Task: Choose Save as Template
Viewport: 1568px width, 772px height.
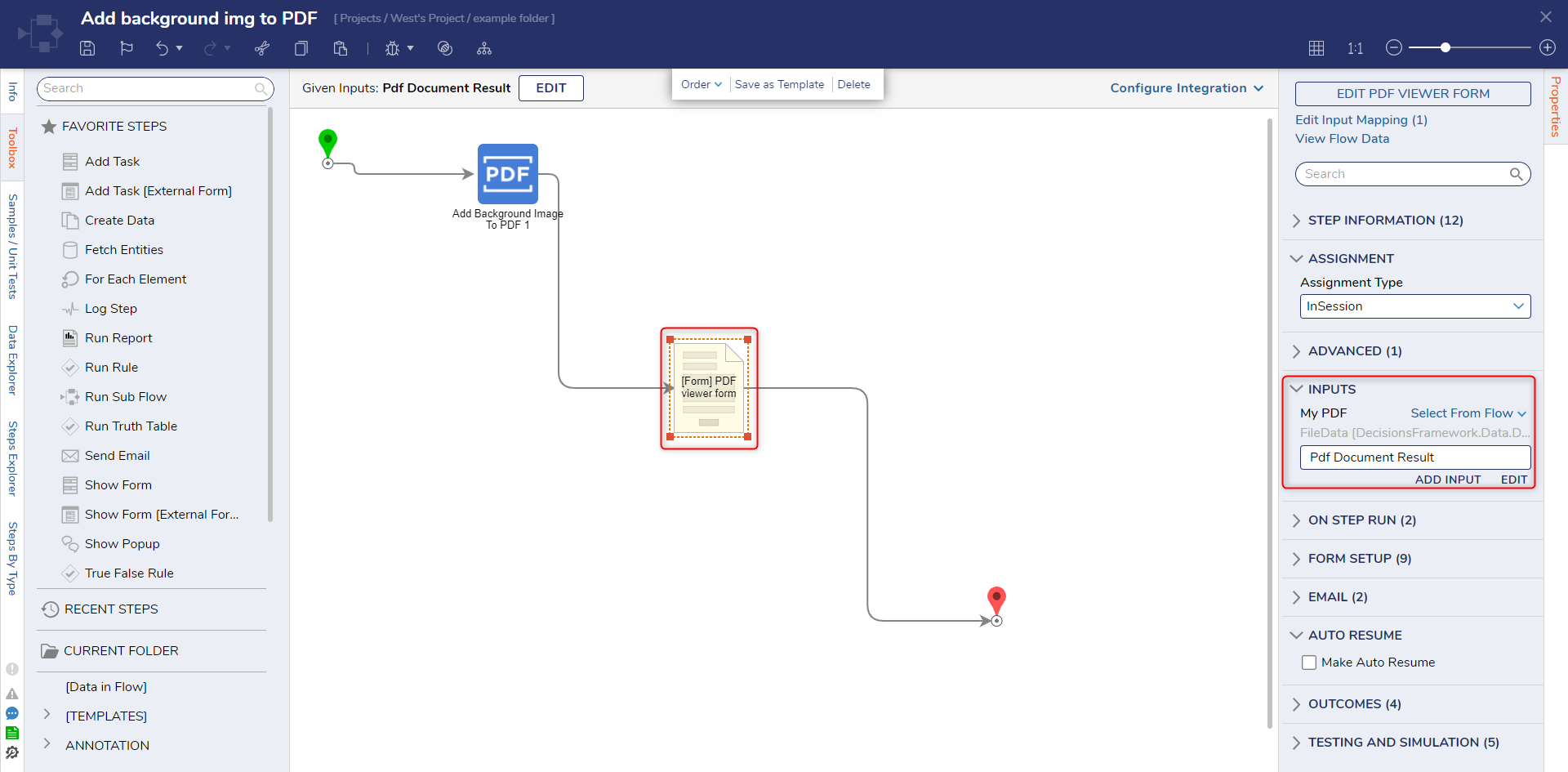Action: click(x=779, y=84)
